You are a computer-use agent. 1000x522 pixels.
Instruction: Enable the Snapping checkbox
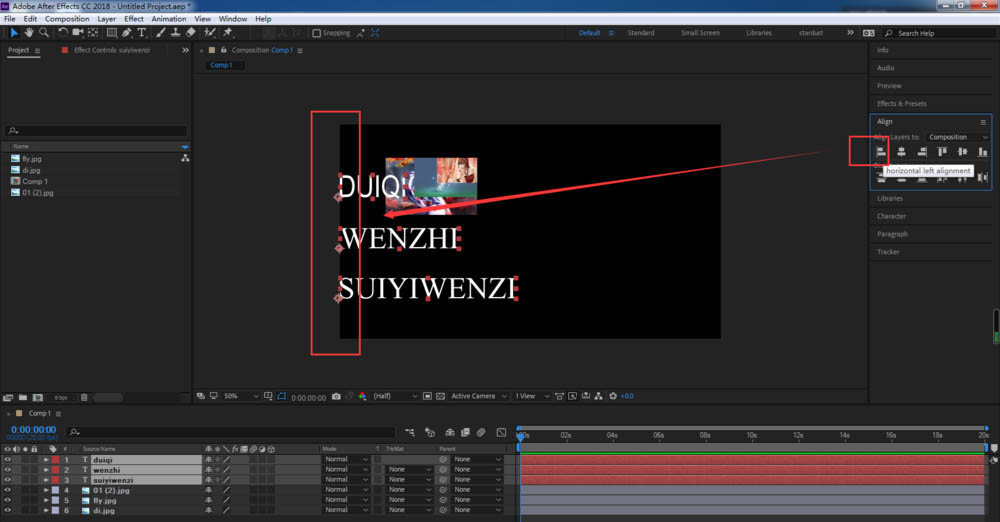316,33
